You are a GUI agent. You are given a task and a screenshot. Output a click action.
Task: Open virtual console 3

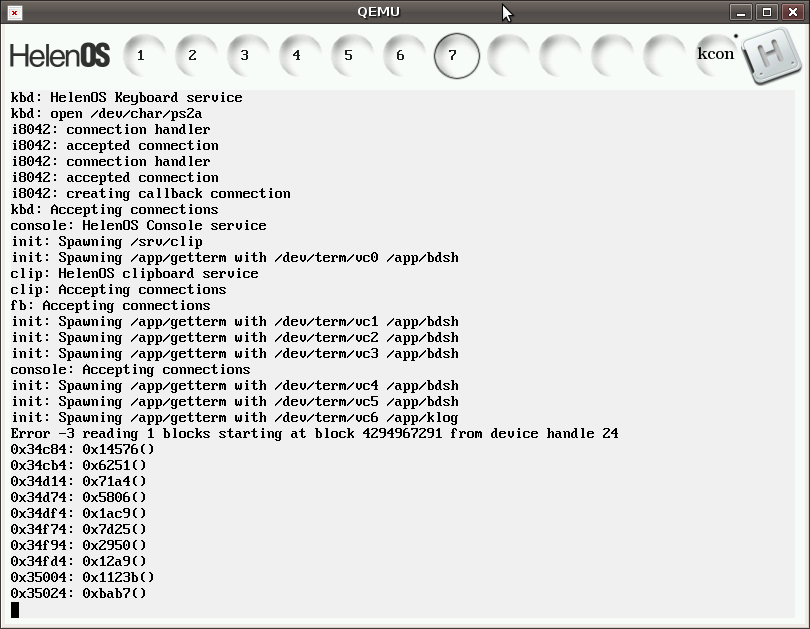click(x=249, y=56)
